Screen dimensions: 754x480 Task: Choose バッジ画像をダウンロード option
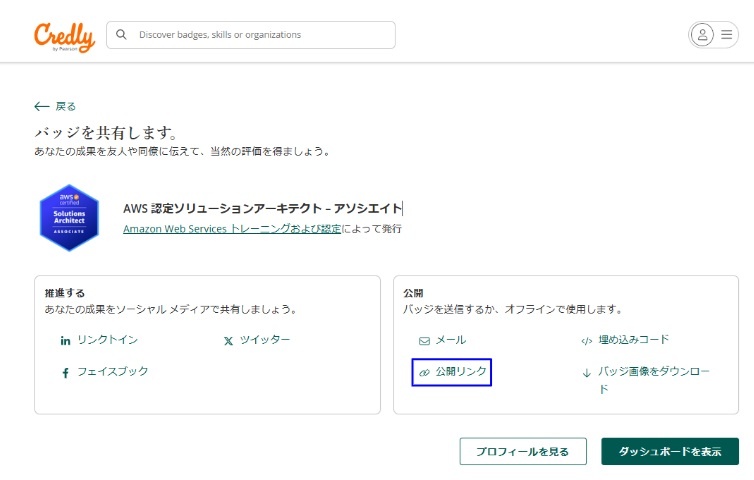(654, 380)
